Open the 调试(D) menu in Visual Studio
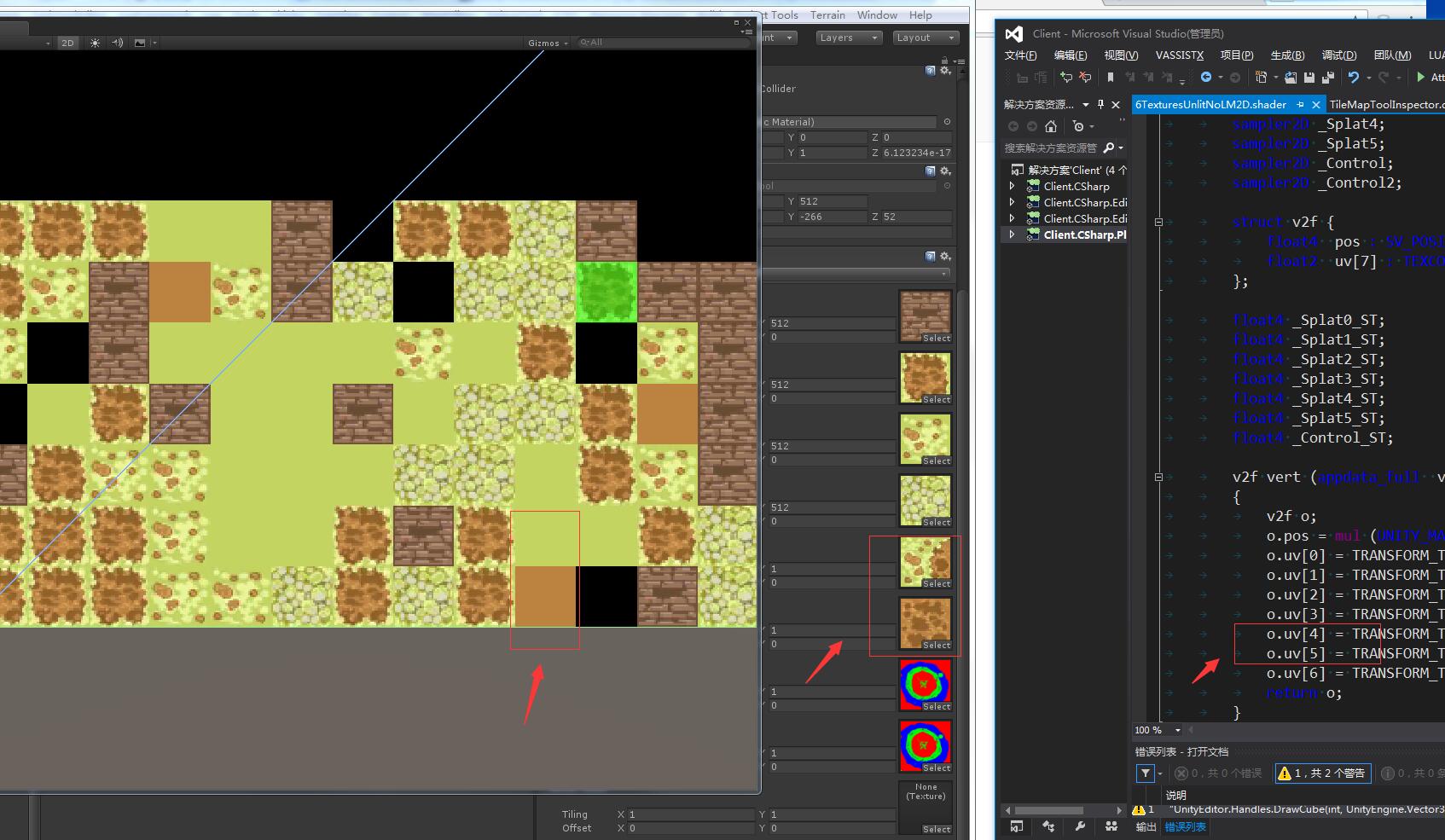Viewport: 1445px width, 840px height. (x=1339, y=55)
